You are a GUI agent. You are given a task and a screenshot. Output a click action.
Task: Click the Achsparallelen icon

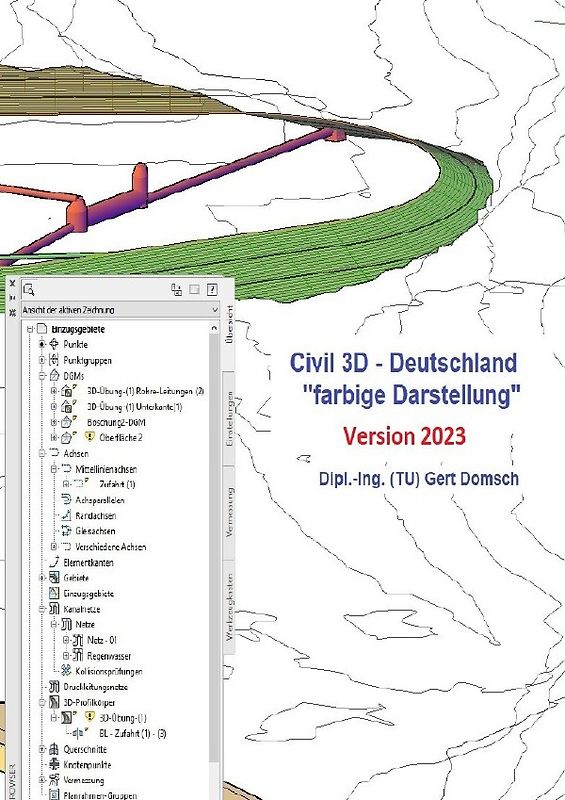click(66, 499)
